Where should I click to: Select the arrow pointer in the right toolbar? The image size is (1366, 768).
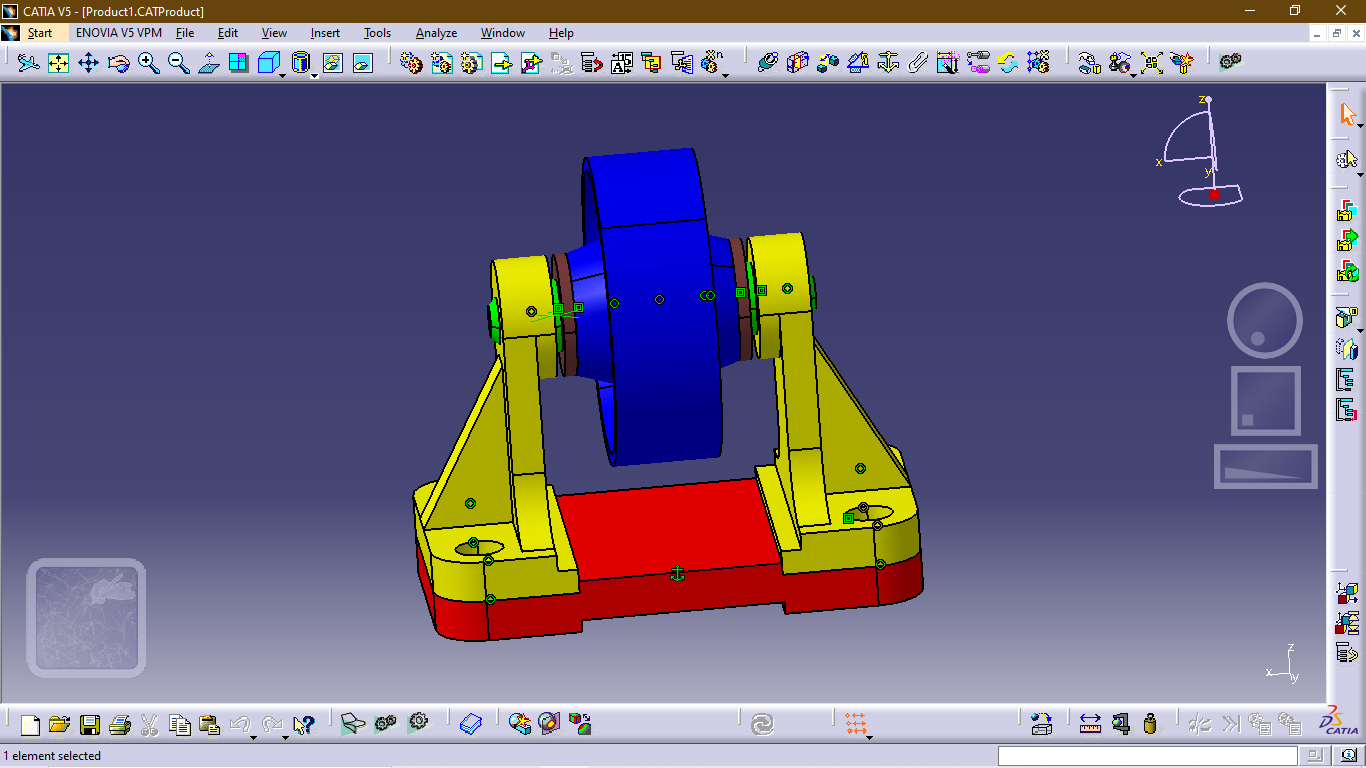(1347, 115)
